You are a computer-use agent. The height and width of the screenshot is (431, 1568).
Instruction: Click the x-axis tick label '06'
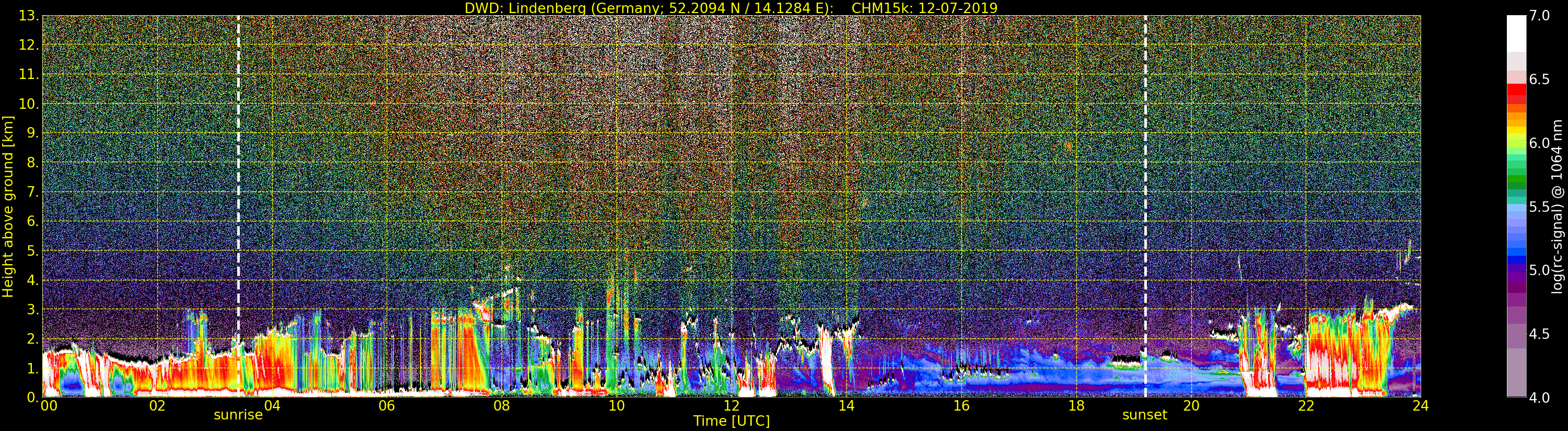387,406
